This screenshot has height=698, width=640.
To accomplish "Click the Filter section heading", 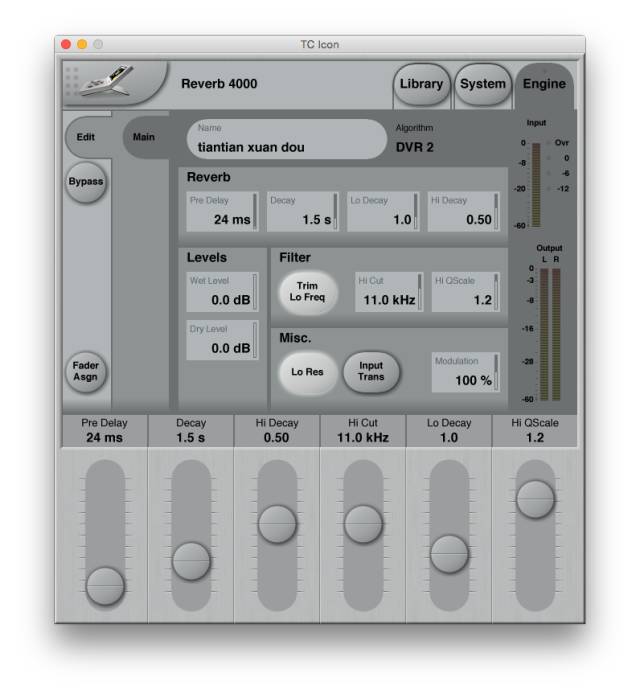I will click(295, 257).
